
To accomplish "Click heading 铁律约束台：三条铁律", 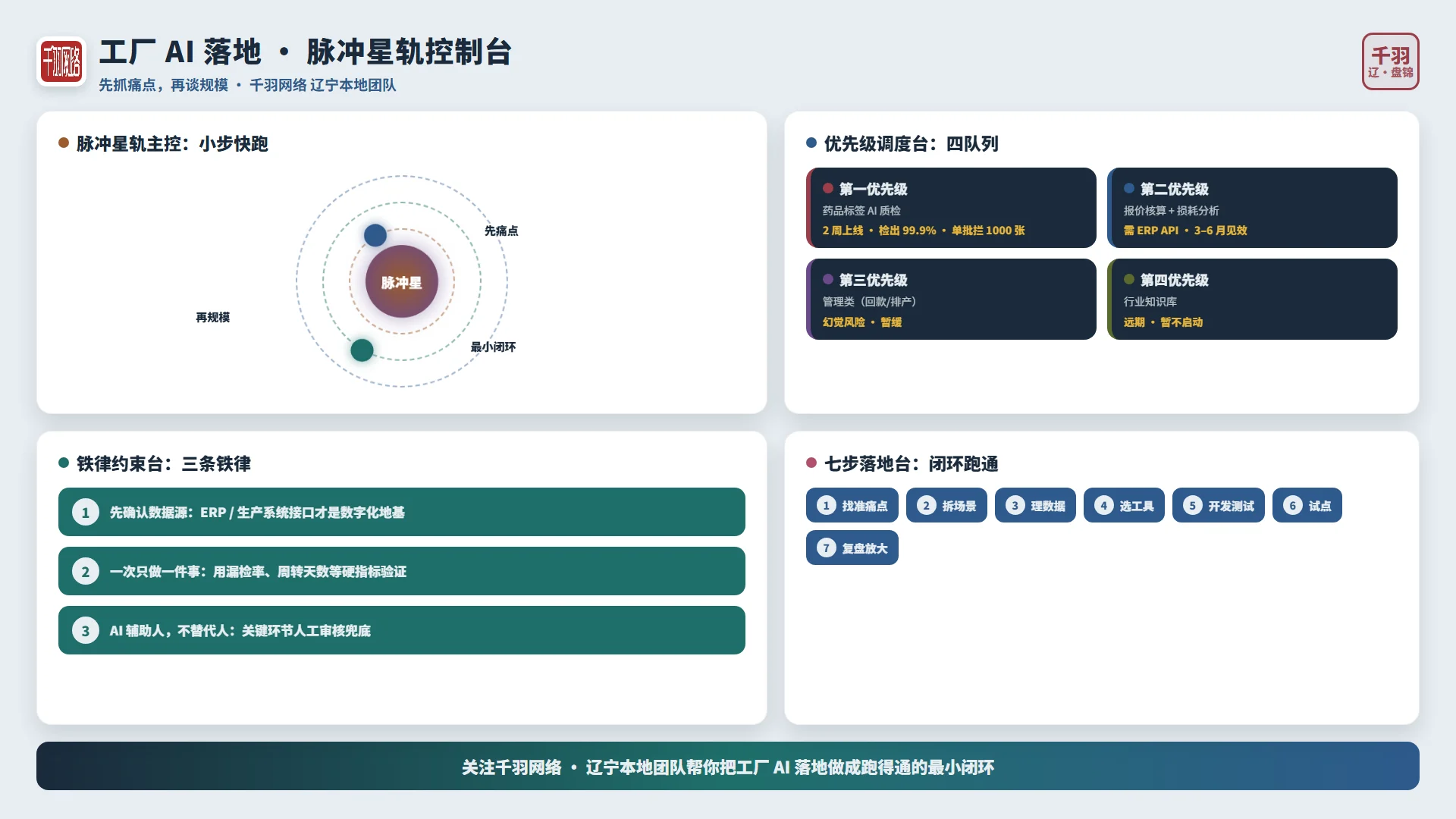I will (163, 463).
